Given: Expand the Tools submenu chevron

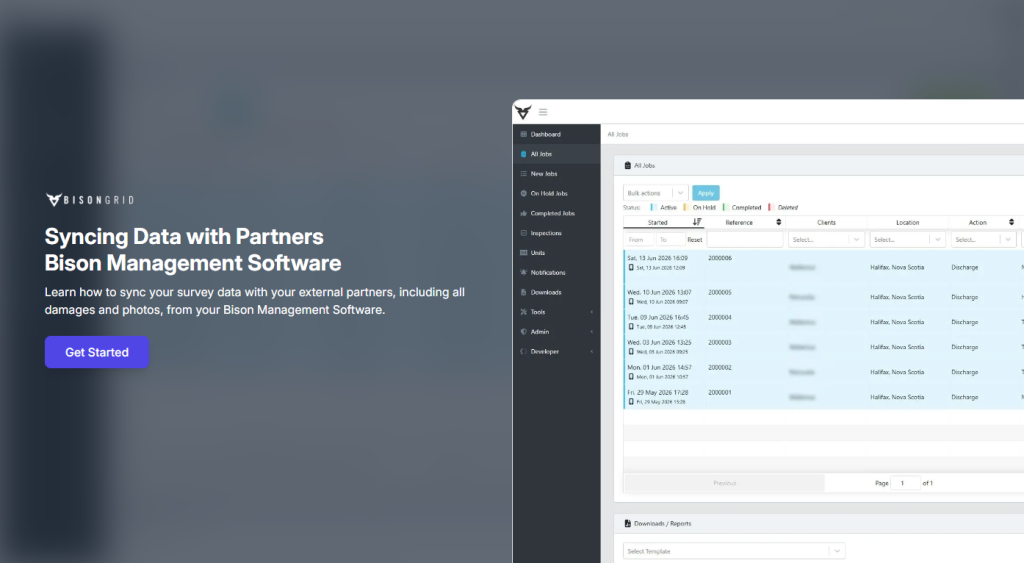Looking at the screenshot, I should tap(592, 312).
